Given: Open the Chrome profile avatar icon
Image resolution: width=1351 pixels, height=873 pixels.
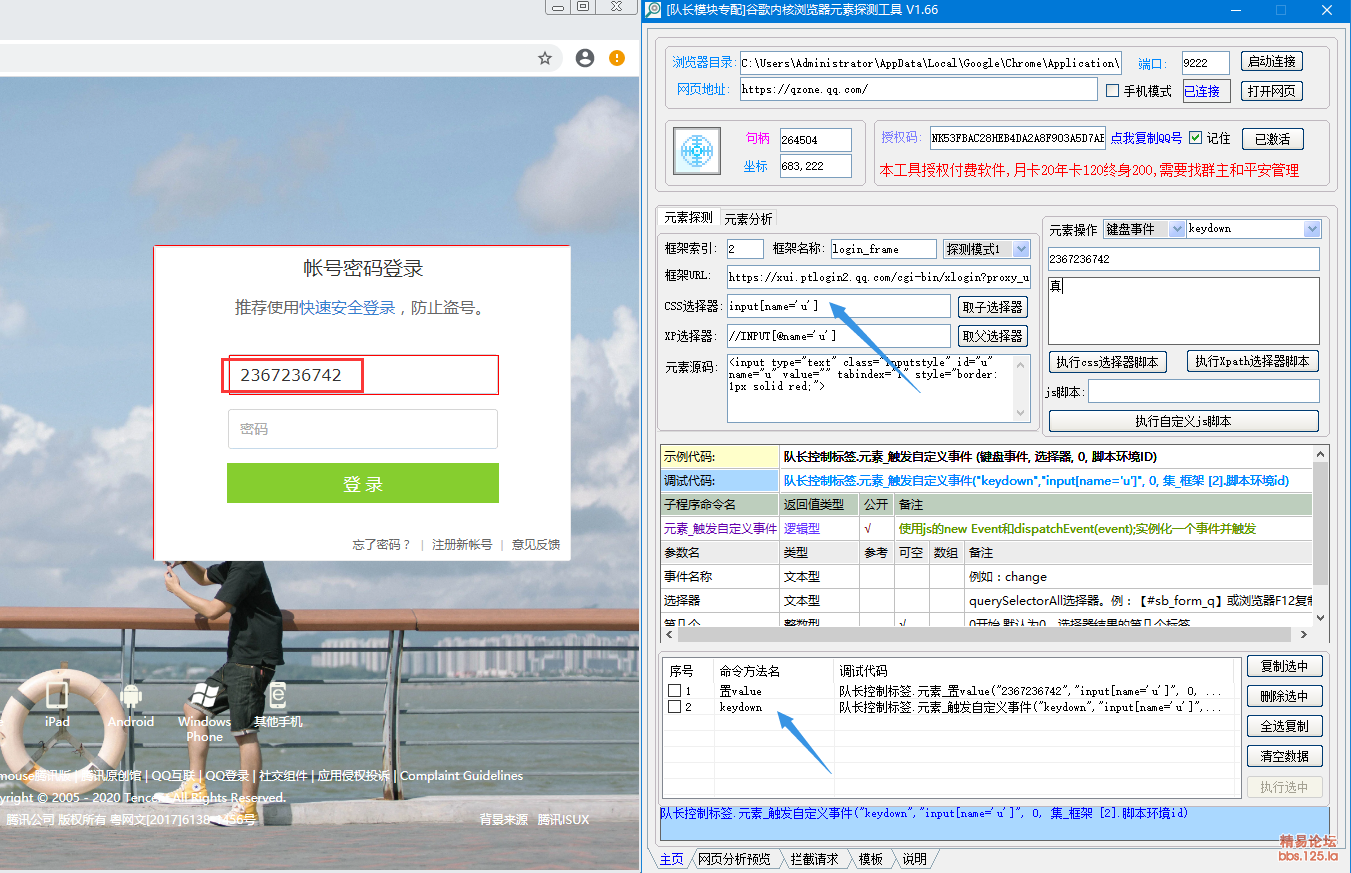Looking at the screenshot, I should point(585,58).
